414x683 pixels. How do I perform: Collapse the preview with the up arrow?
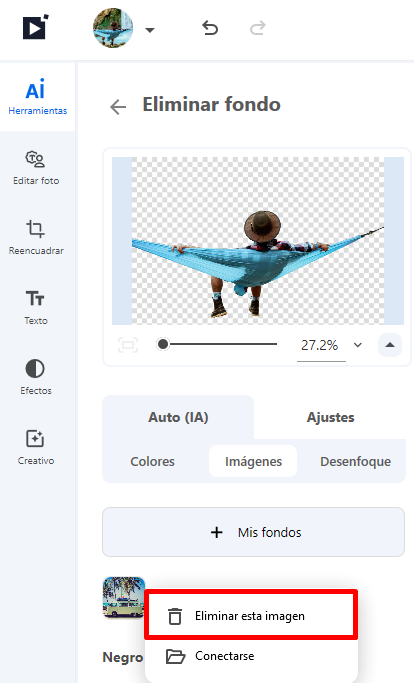390,345
